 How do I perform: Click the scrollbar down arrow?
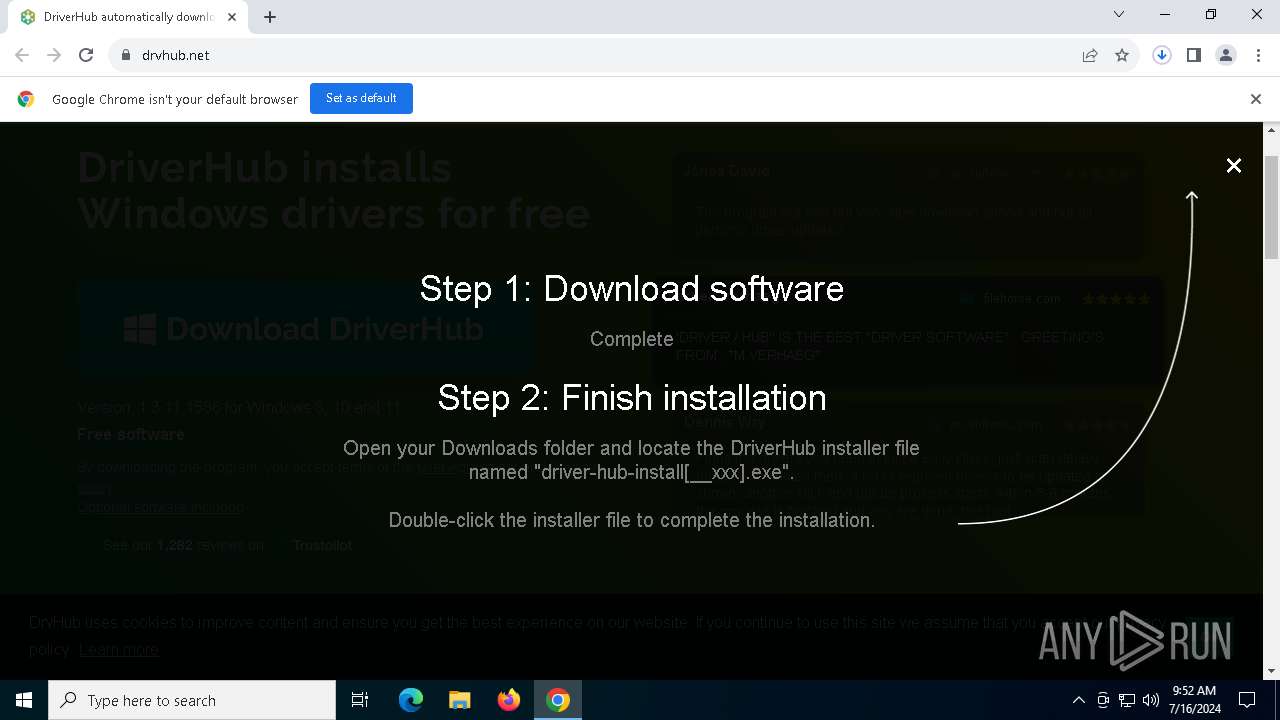point(1272,671)
